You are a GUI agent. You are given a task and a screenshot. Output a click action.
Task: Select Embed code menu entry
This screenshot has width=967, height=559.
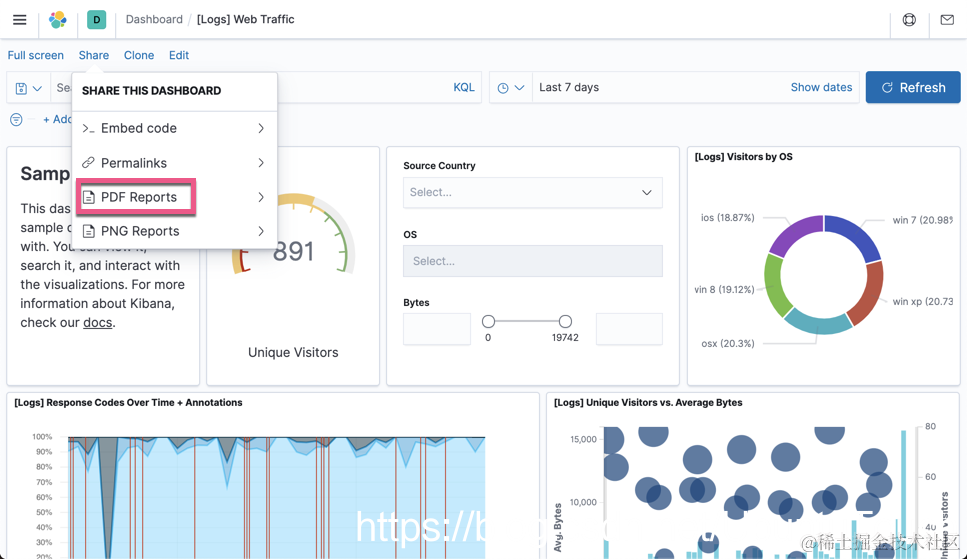click(x=174, y=128)
